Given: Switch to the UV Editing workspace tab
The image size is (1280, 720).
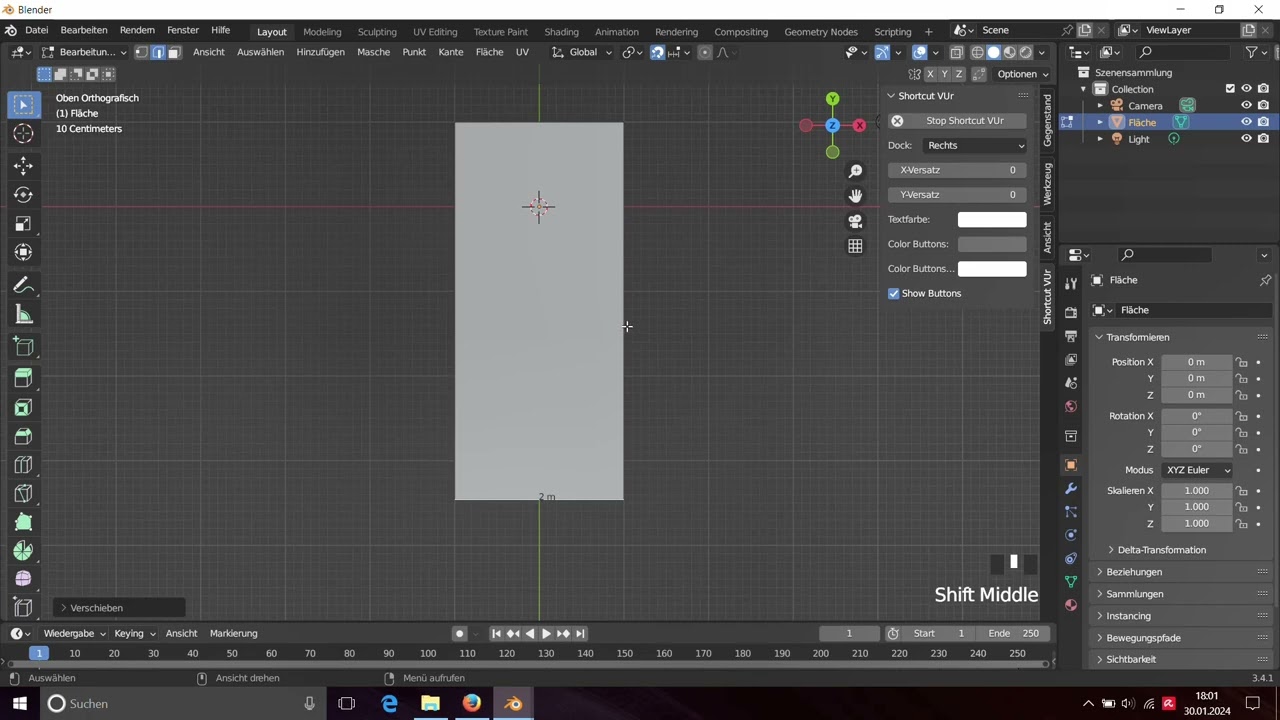Looking at the screenshot, I should [435, 31].
